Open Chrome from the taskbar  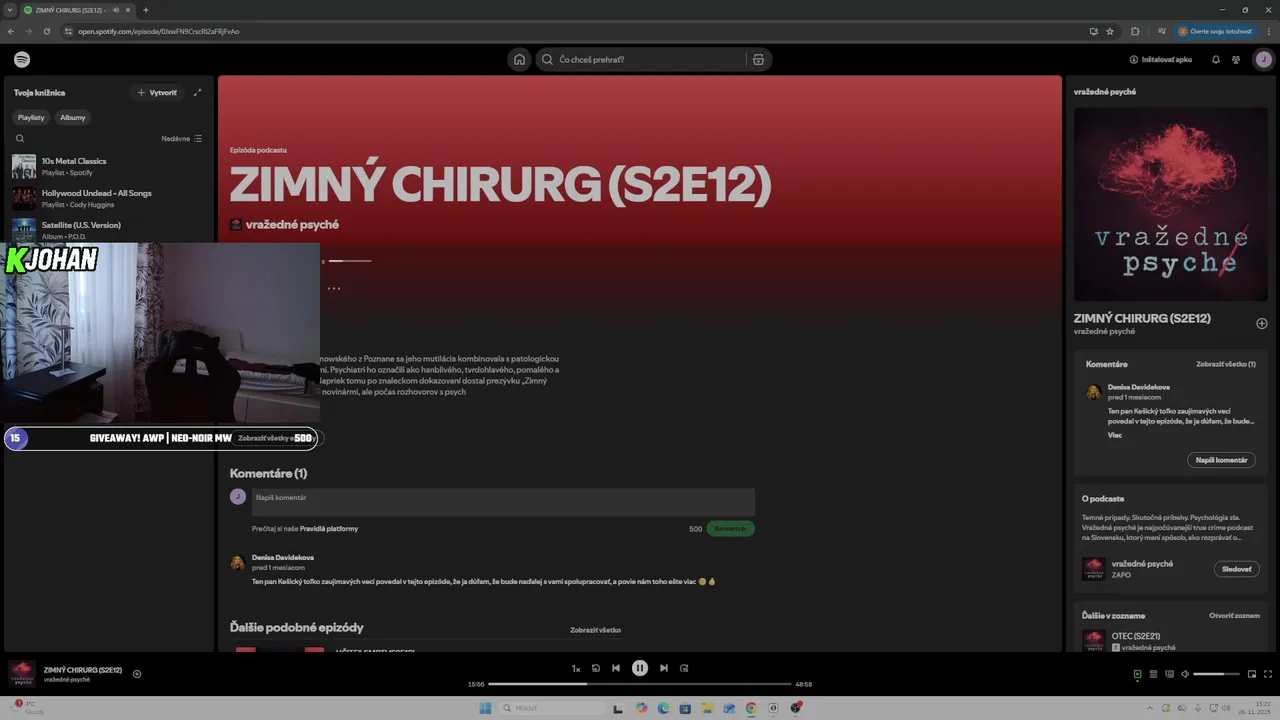(x=751, y=708)
